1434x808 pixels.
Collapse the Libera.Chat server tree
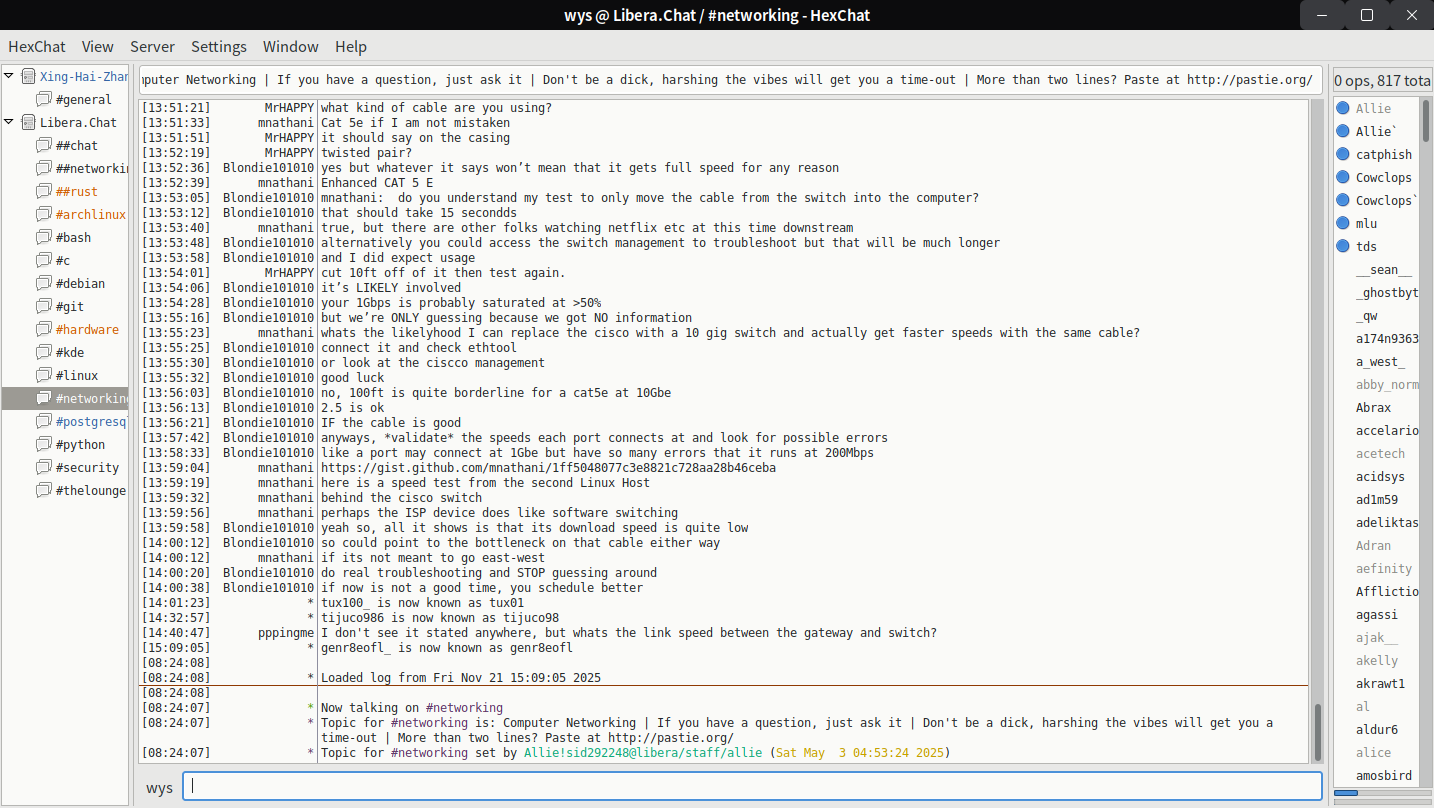coord(10,122)
